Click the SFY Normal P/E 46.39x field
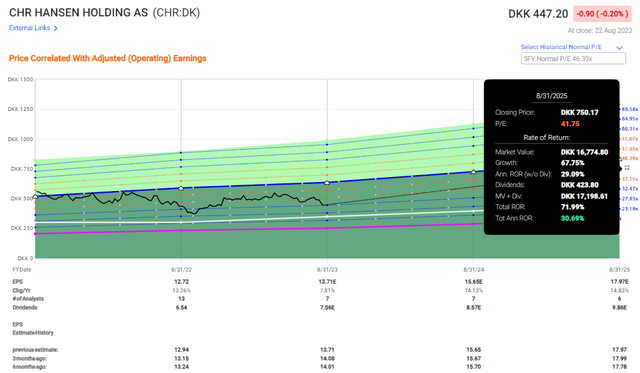This screenshot has height=373, width=640. click(573, 59)
